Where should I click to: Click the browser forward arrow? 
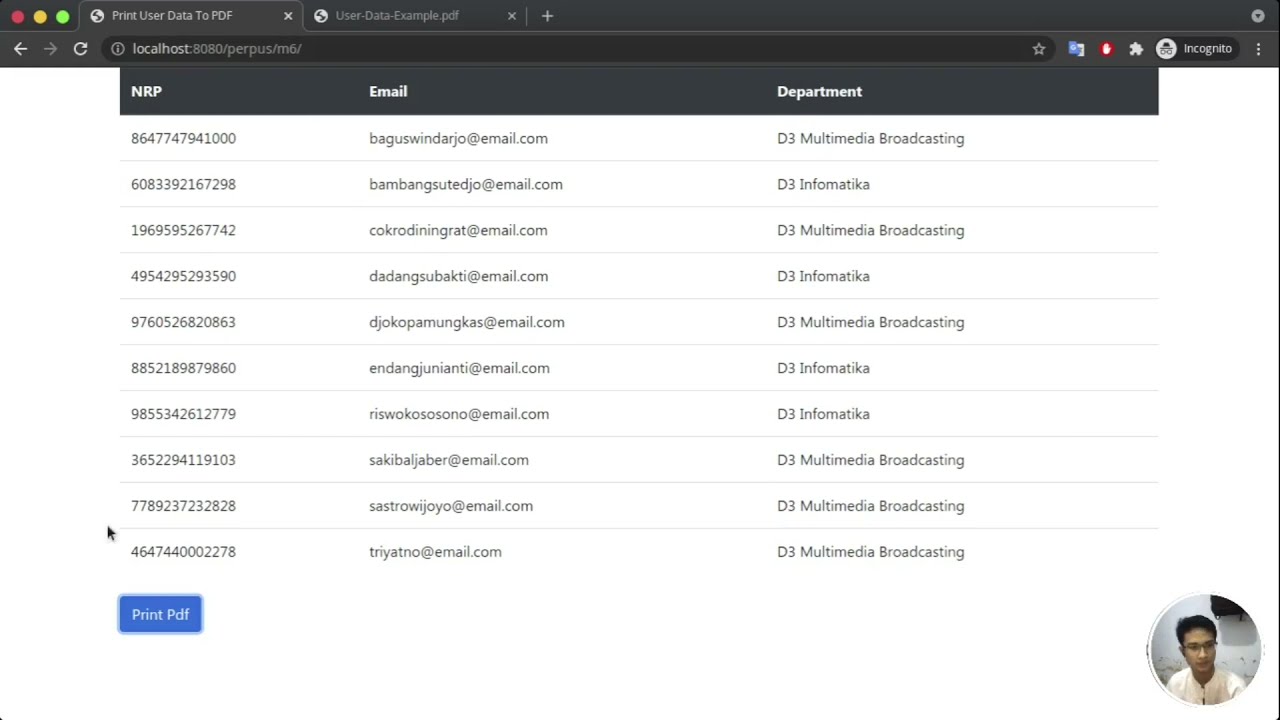[x=50, y=48]
